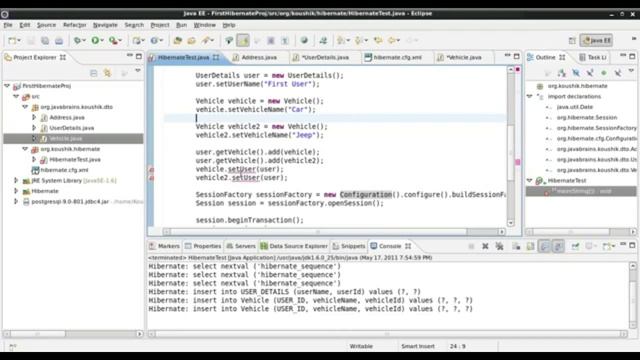Screen dimensions: 640x360
Task: Collapse import declarations in Outline
Action: [529, 96]
